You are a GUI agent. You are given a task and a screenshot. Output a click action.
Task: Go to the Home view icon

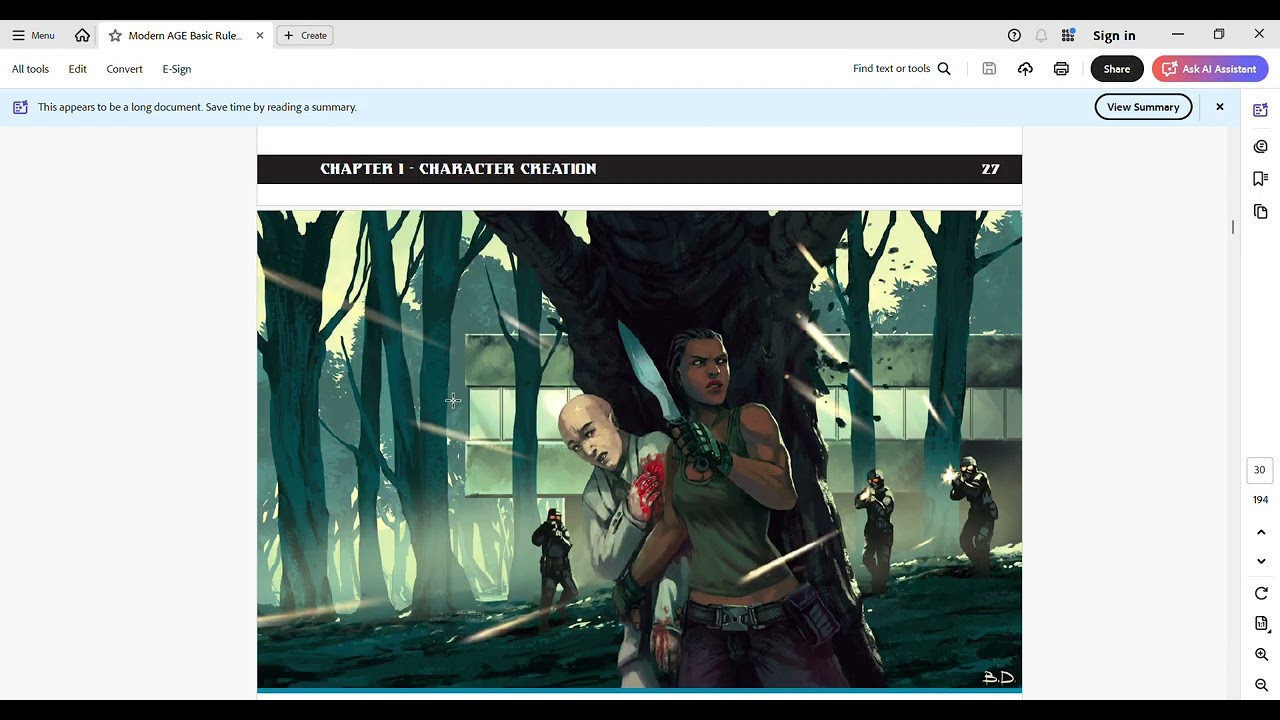[x=82, y=35]
